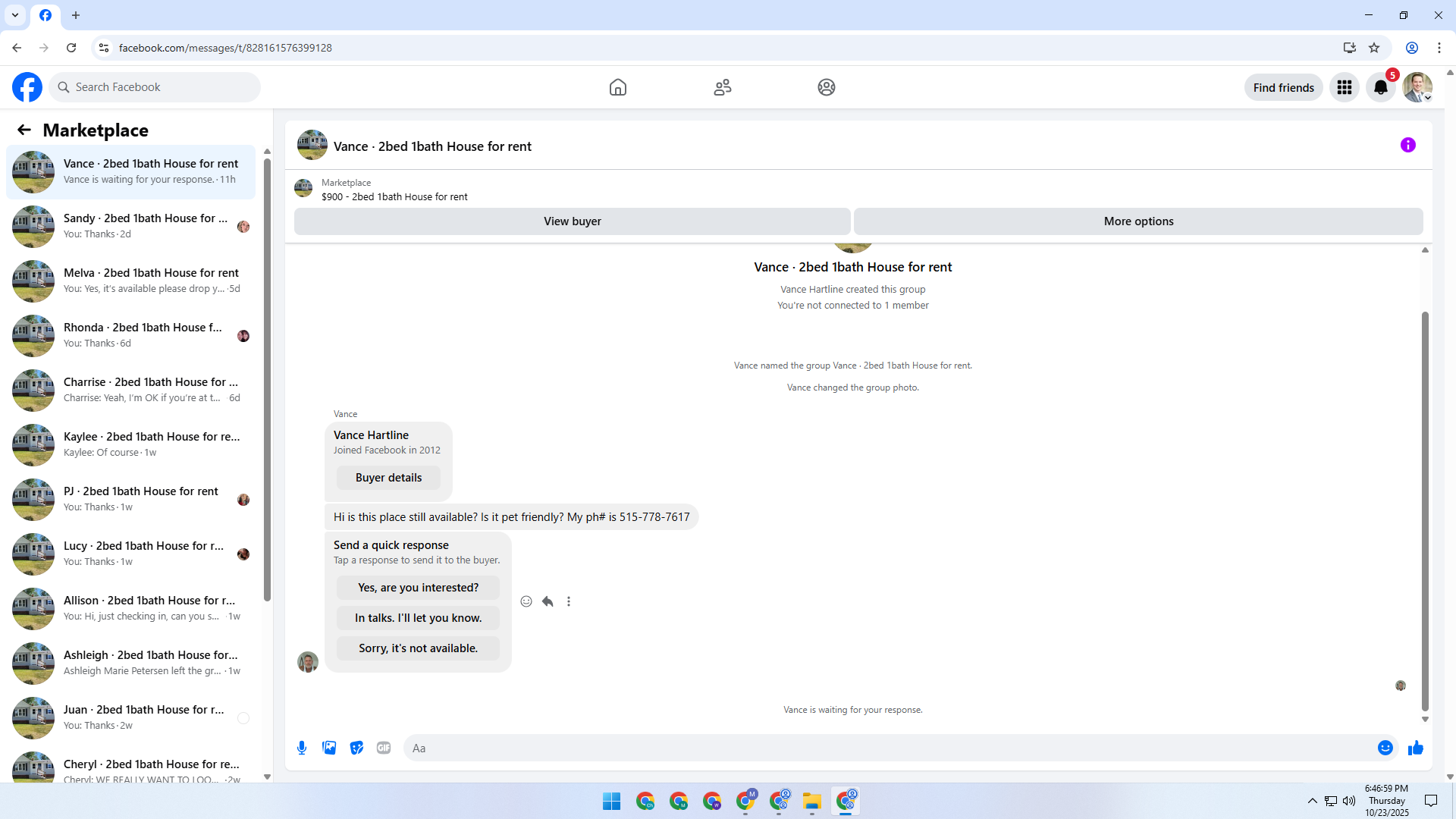1456x819 pixels.
Task: Go to Facebook Home tab
Action: [x=617, y=87]
